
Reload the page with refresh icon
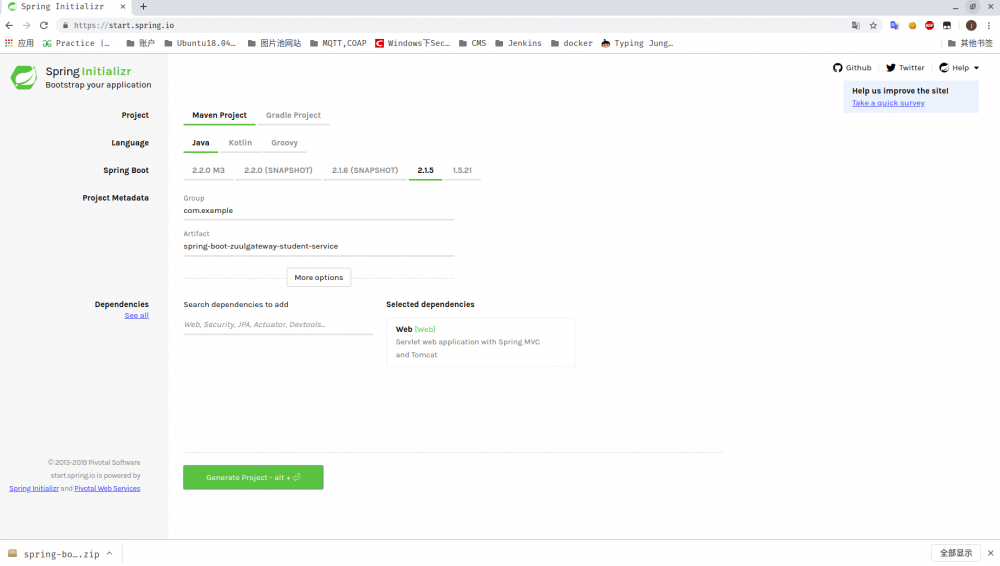point(43,26)
